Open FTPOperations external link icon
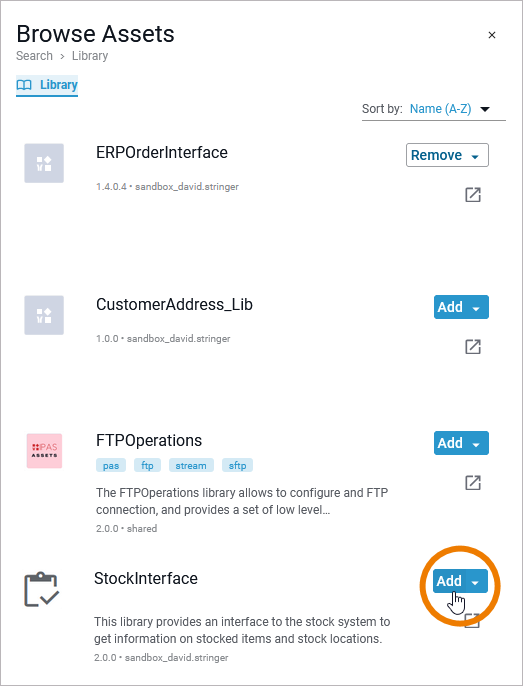The height and width of the screenshot is (686, 523). [x=473, y=483]
